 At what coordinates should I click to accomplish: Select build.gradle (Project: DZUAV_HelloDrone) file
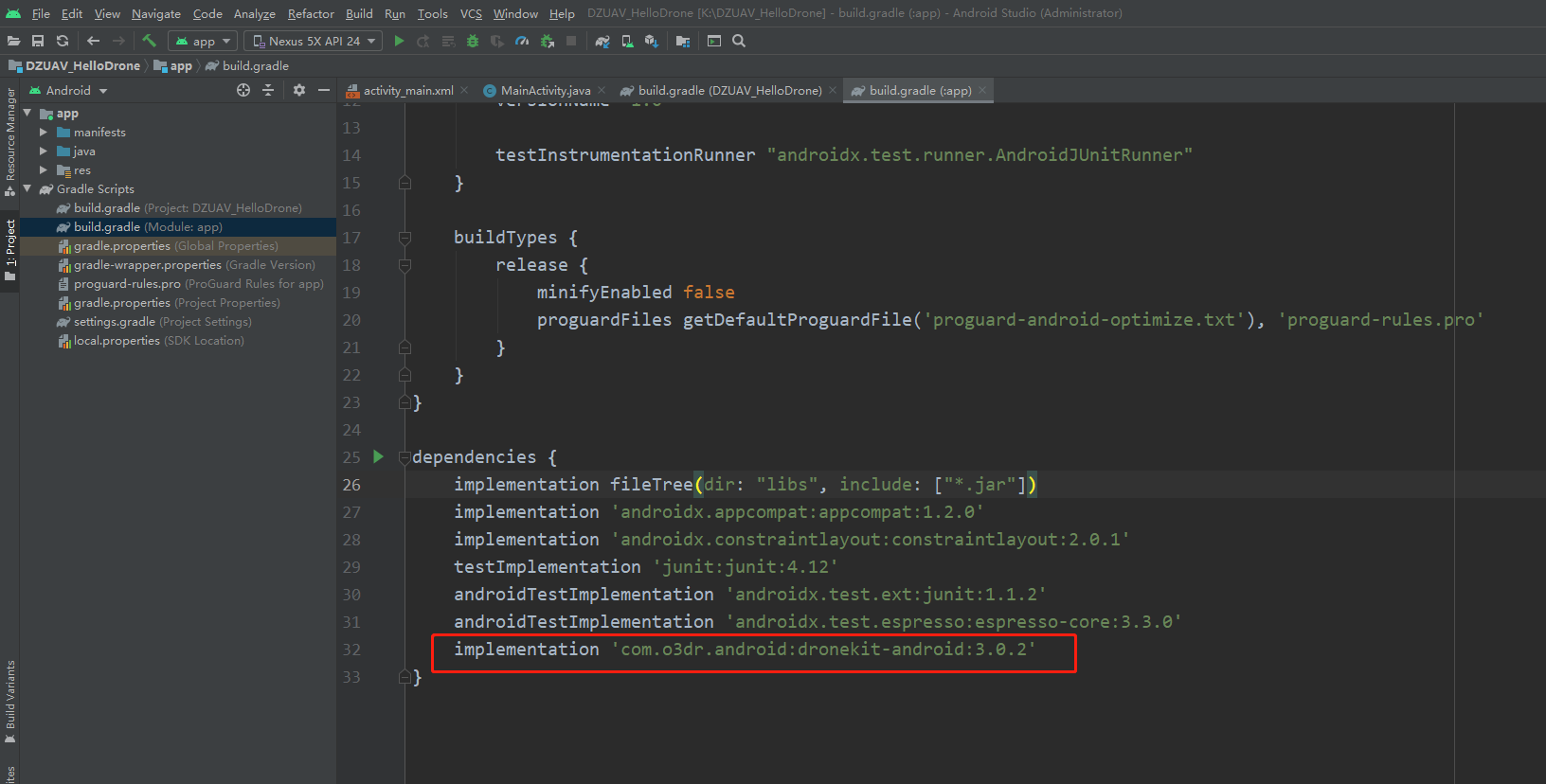click(x=178, y=207)
